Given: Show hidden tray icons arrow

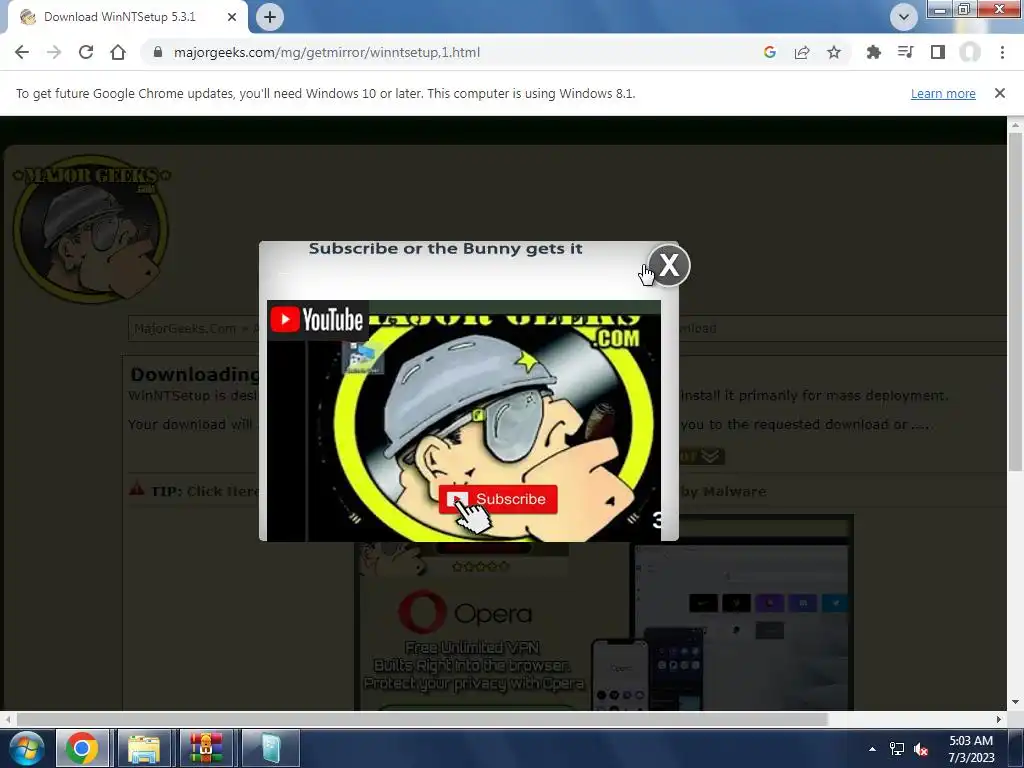Looking at the screenshot, I should coord(872,749).
